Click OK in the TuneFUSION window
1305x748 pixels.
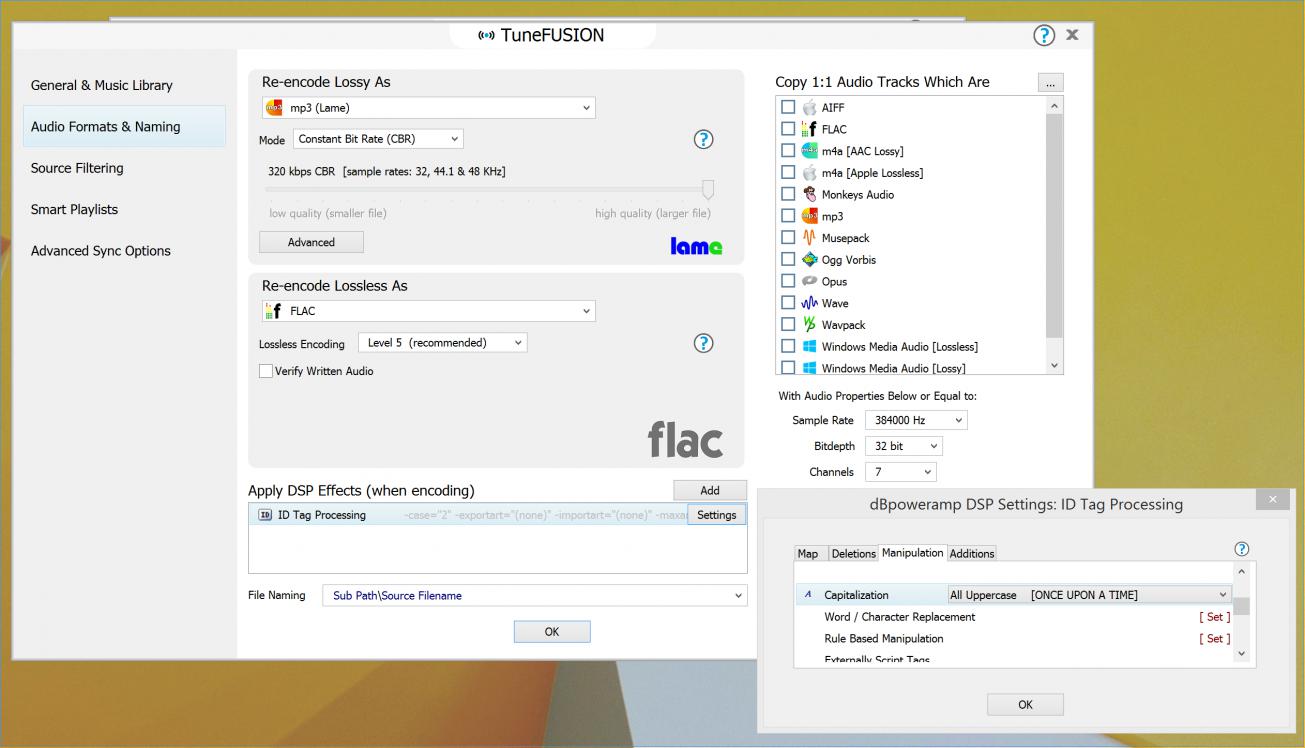tap(552, 632)
